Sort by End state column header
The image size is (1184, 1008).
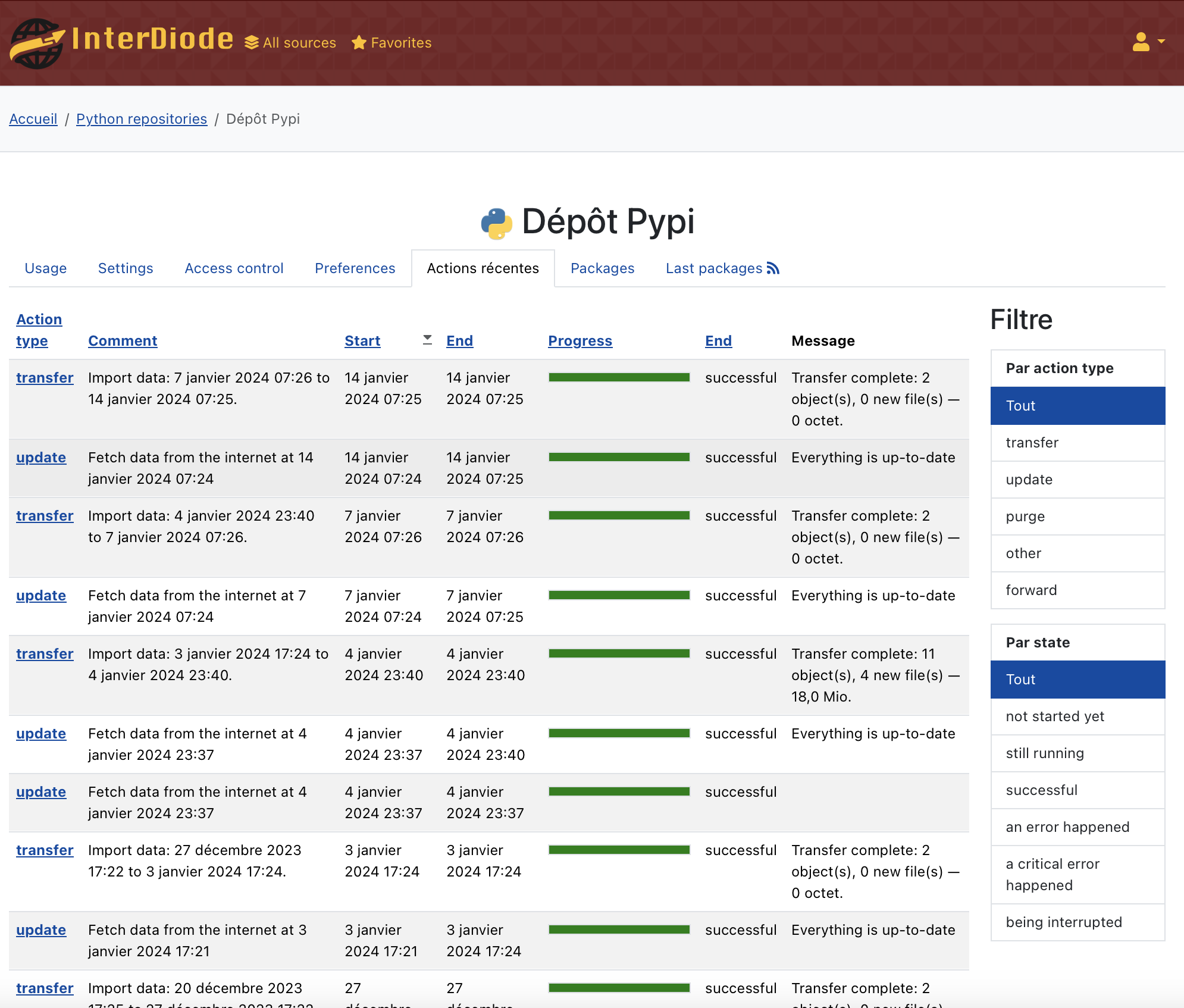[718, 341]
